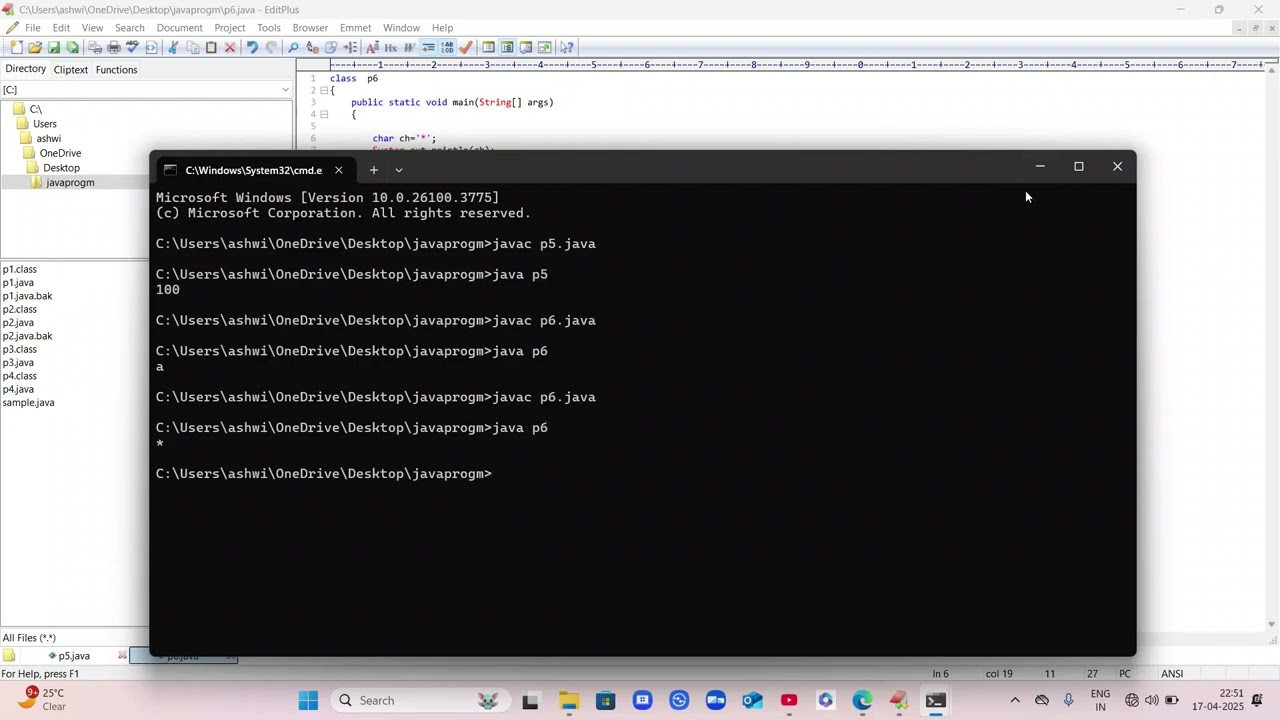
Task: Click the microphone icon in system tray
Action: (x=1069, y=700)
